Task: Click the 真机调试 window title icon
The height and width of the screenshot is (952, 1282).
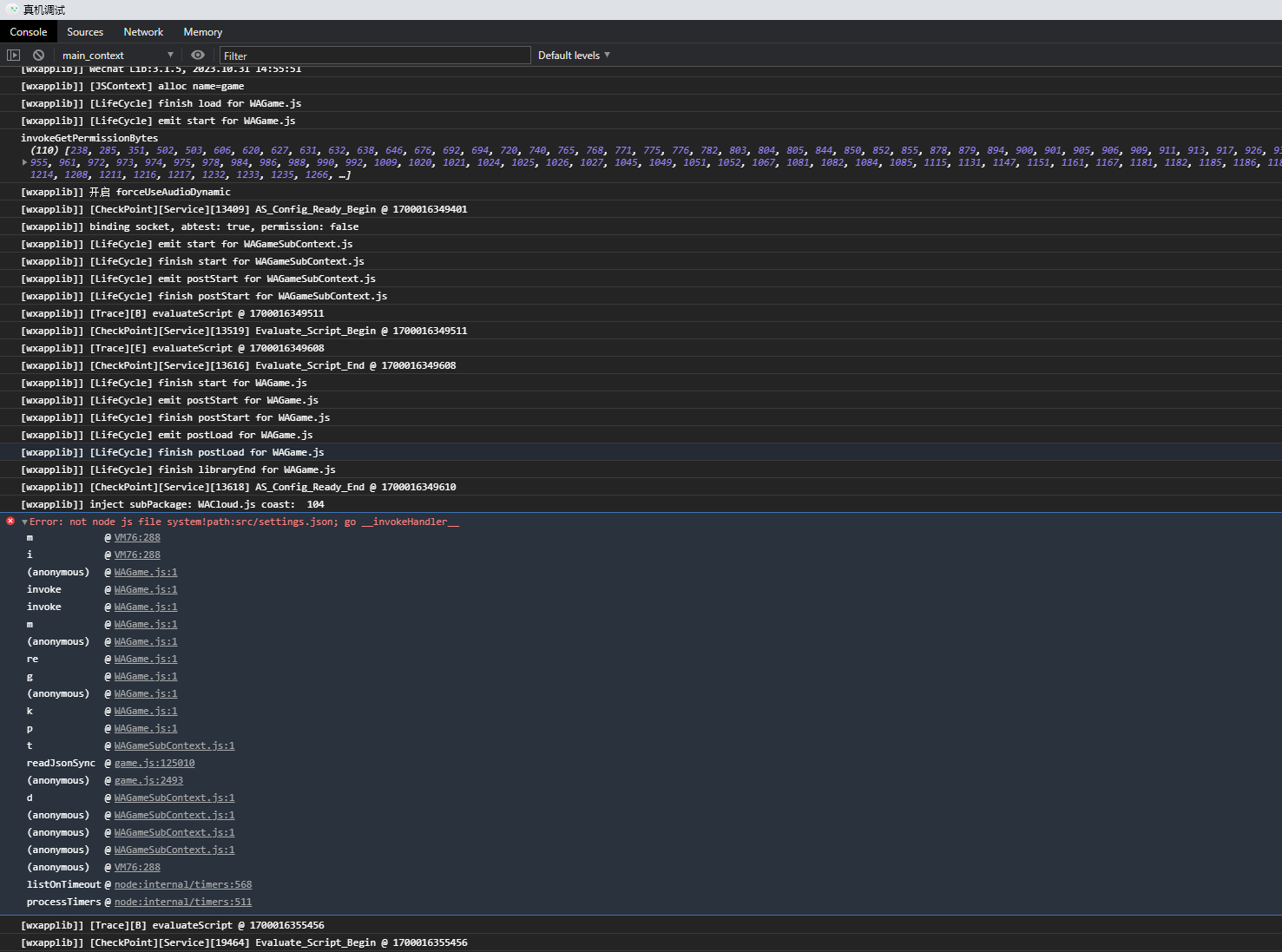Action: (12, 10)
